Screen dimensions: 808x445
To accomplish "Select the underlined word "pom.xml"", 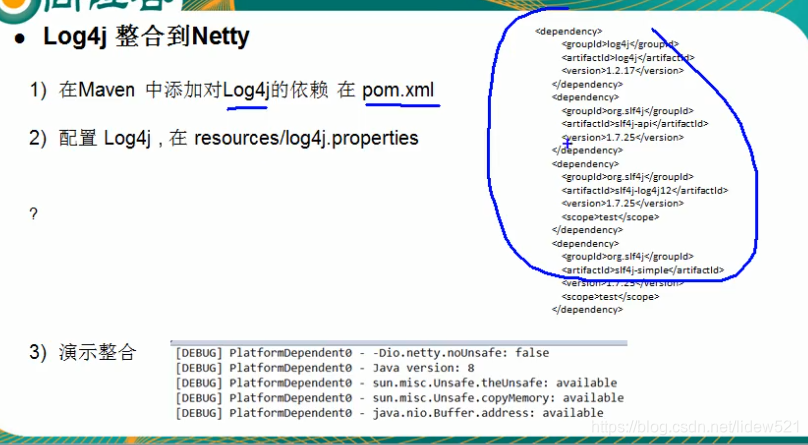I will pyautogui.click(x=398, y=90).
